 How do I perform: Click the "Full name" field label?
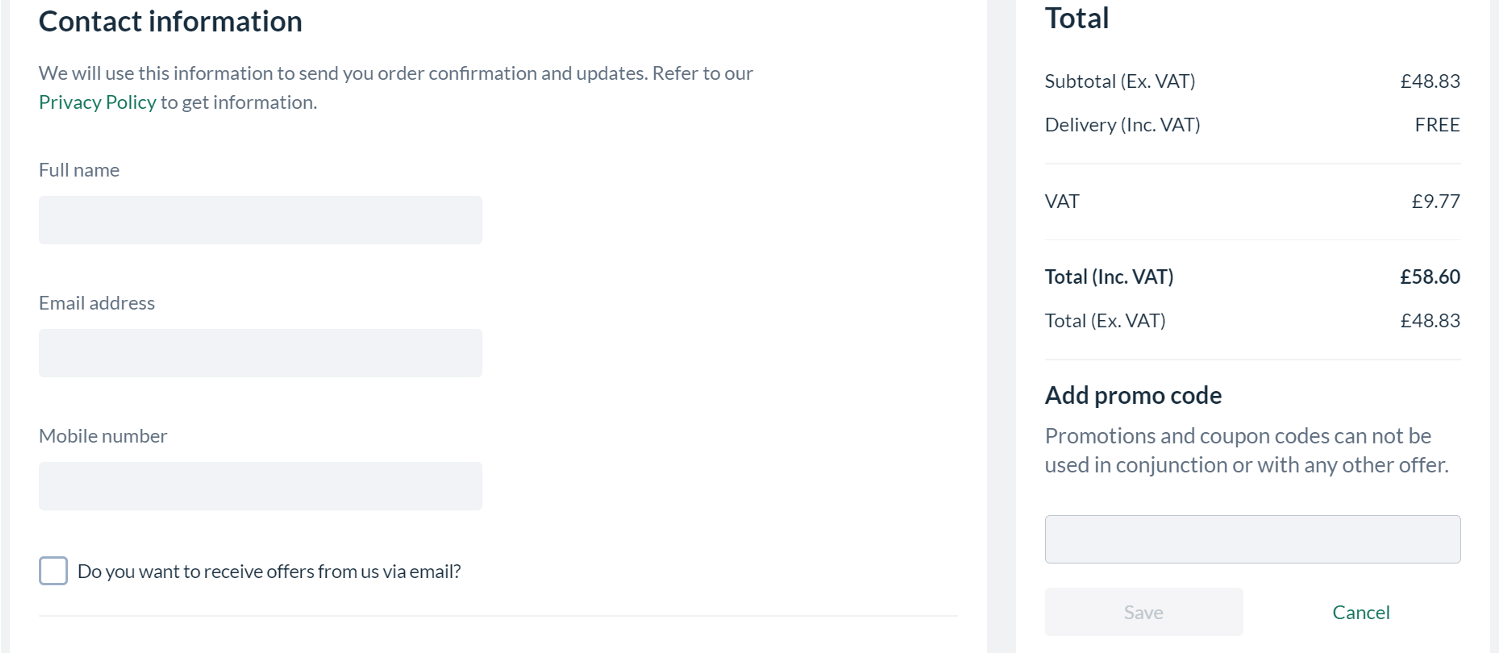pos(79,170)
